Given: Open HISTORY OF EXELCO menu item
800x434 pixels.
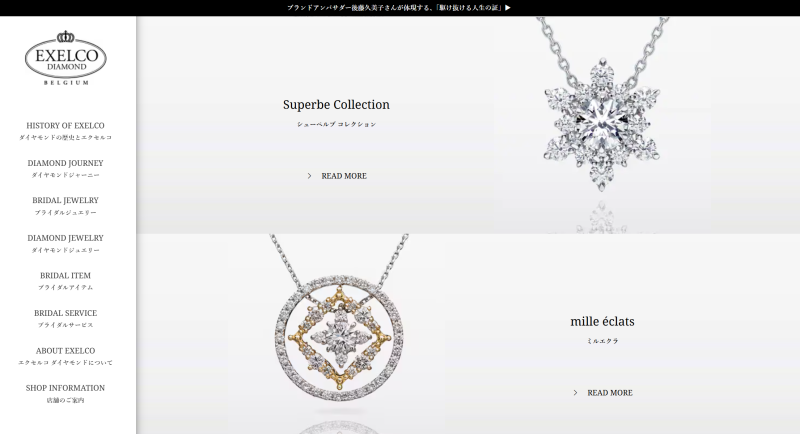Looking at the screenshot, I should coord(65,131).
